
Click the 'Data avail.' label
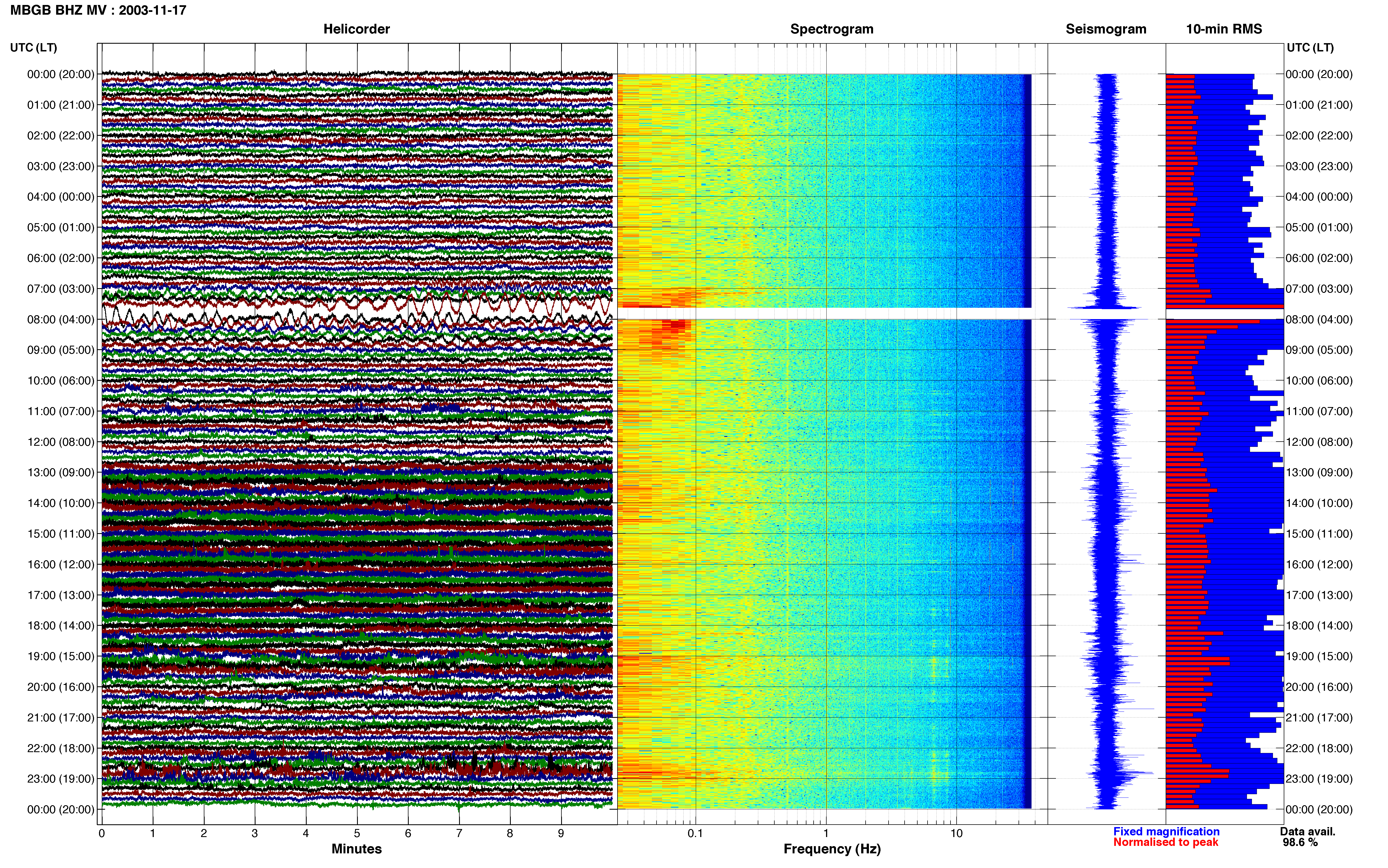[1308, 831]
